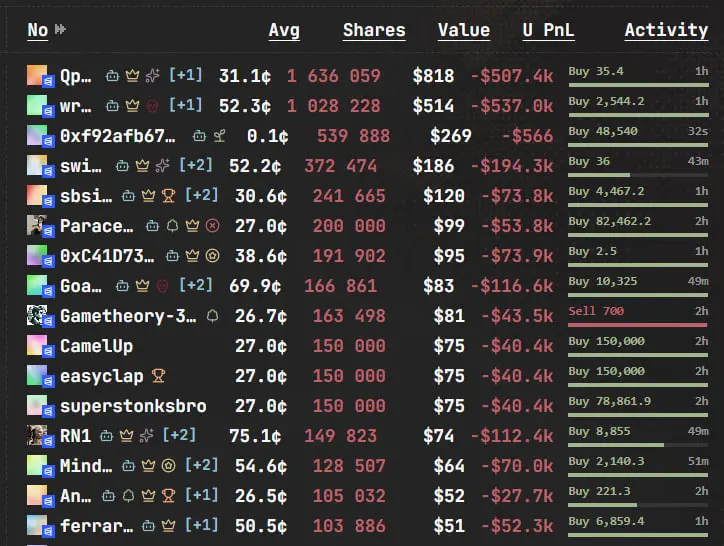Expand the [+1] extra badges for An…
The height and width of the screenshot is (546, 724).
(x=201, y=495)
